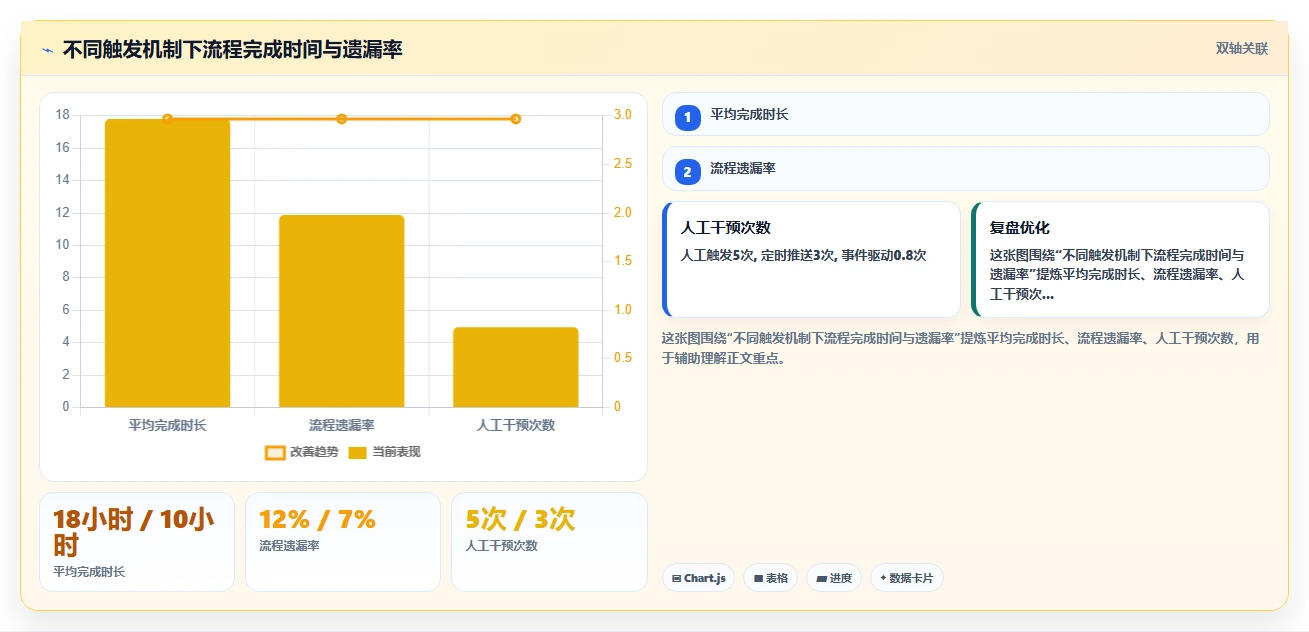Click the 5次 / 3次 stat card

click(549, 542)
